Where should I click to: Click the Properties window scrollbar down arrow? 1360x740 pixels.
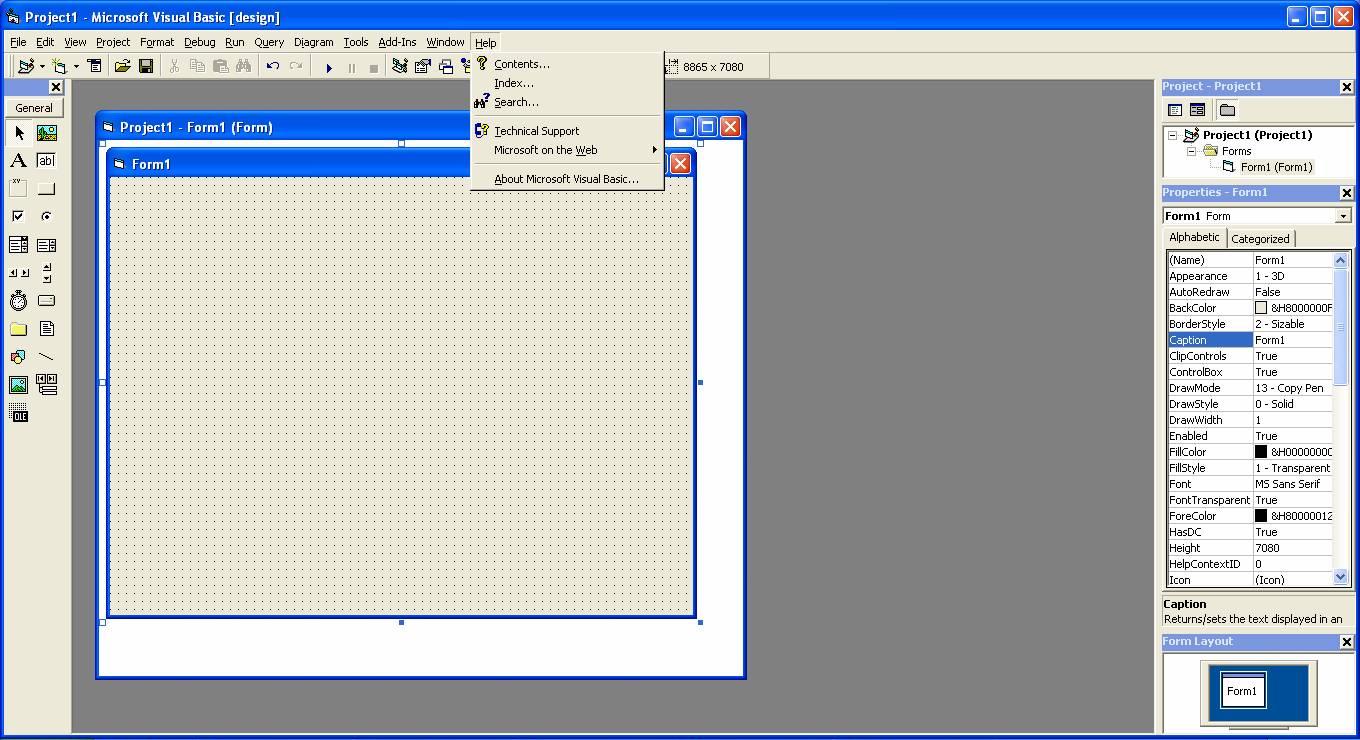(x=1342, y=576)
